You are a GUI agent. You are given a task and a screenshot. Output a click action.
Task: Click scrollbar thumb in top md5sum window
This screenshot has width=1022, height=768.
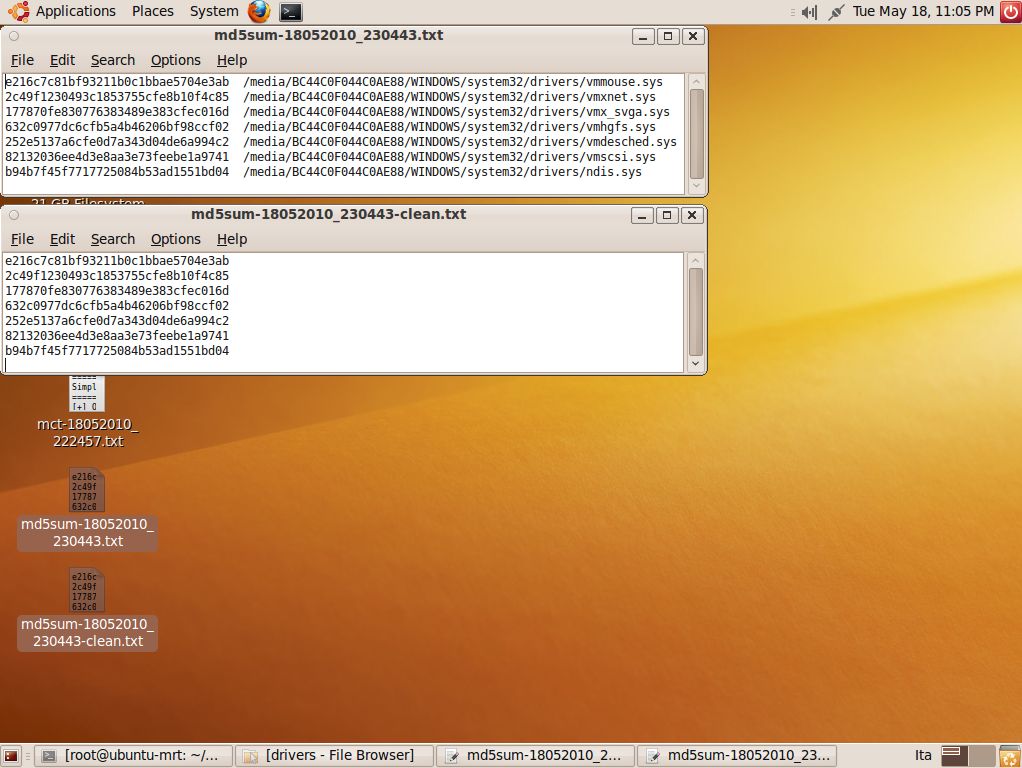[696, 134]
